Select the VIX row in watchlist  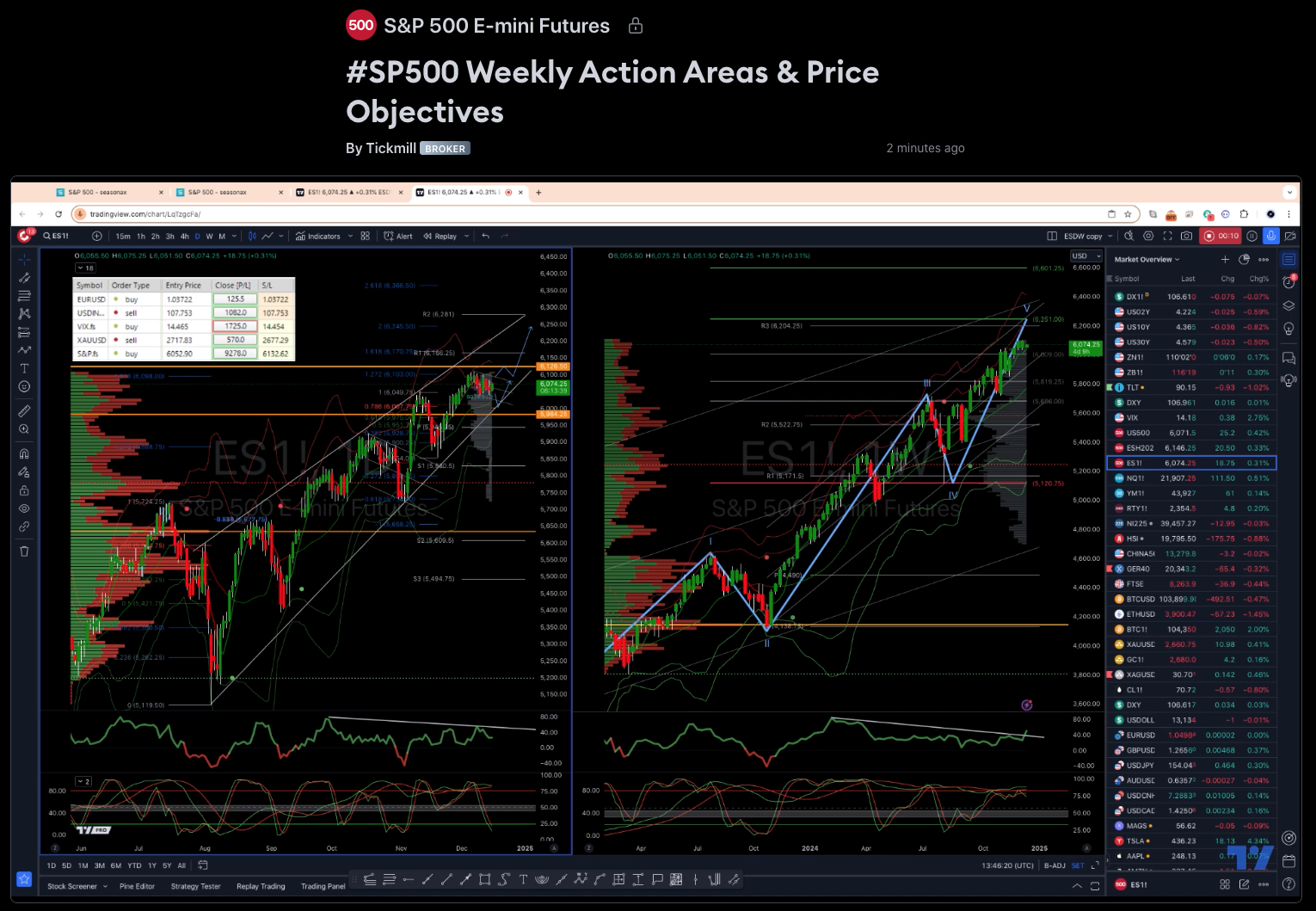(x=1191, y=417)
